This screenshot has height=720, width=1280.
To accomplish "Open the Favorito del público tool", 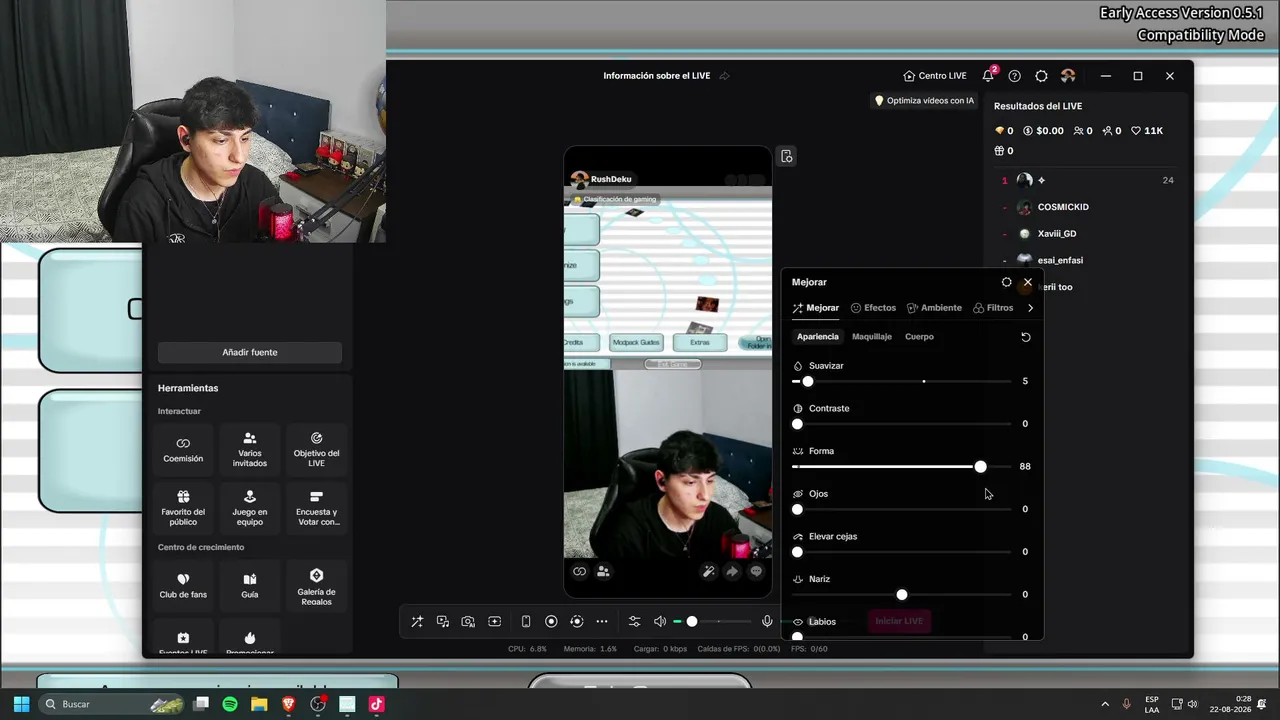I will 183,508.
